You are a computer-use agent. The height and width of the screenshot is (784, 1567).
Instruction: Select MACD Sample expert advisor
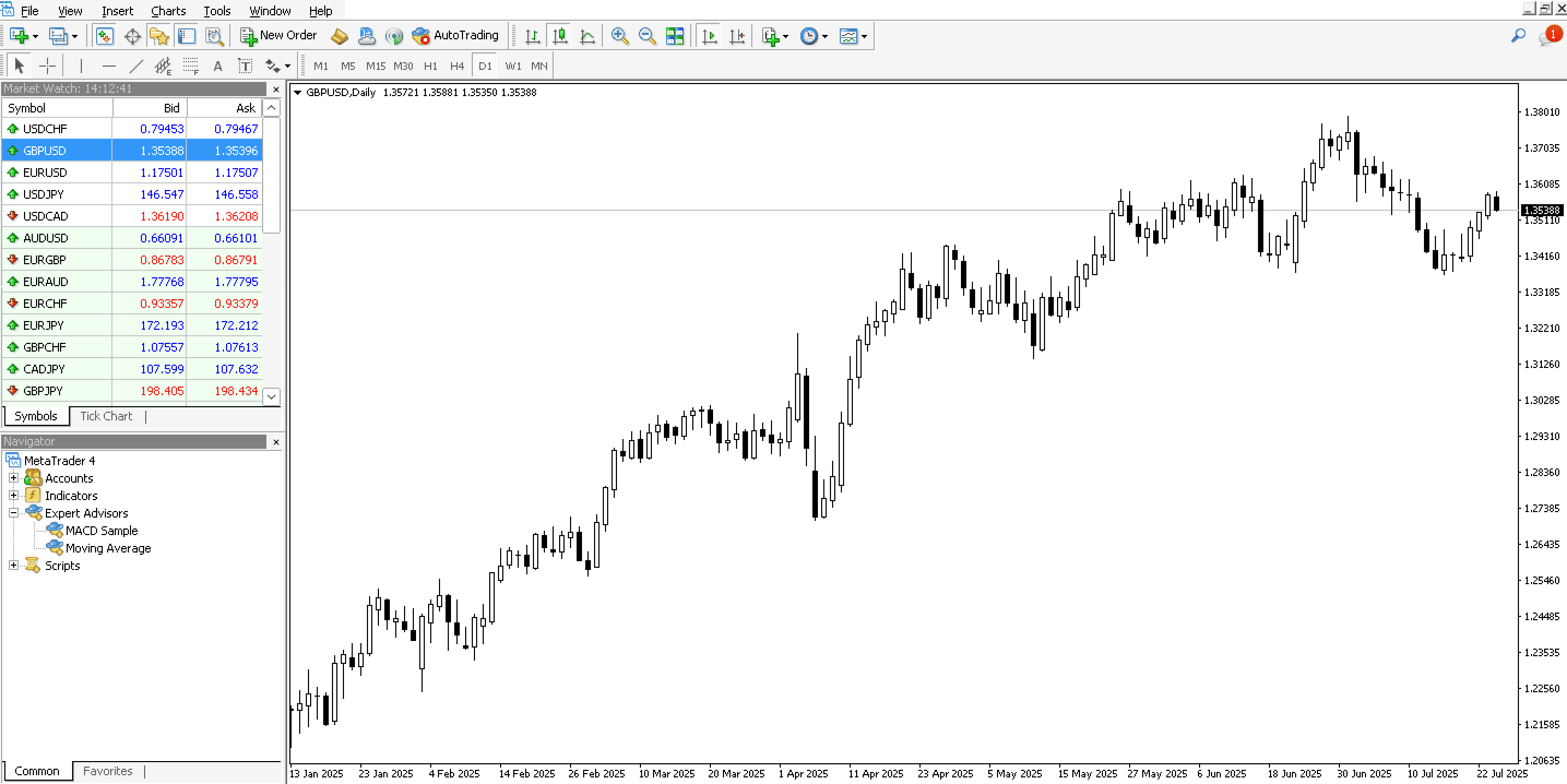(x=102, y=530)
